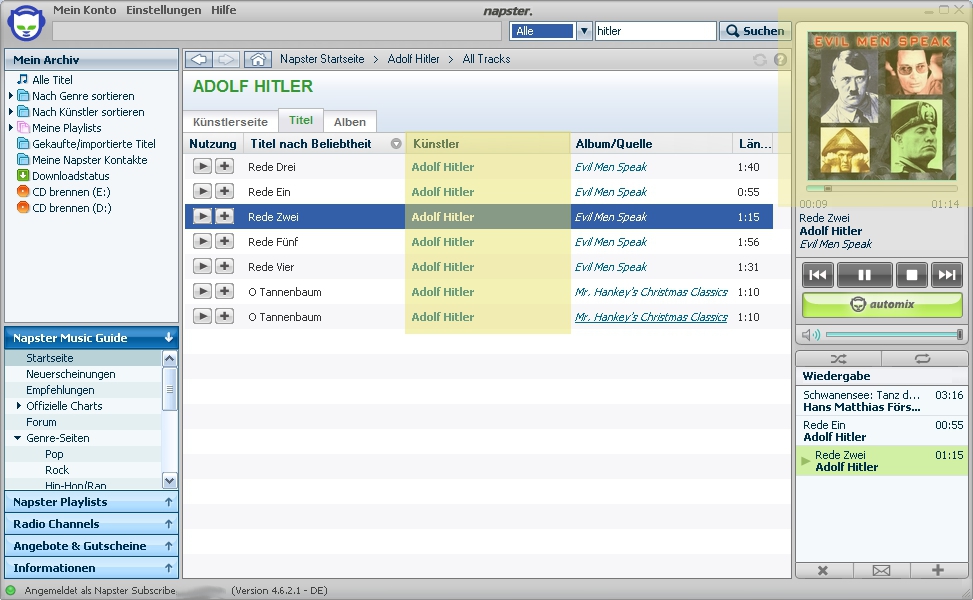Switch to the Alben tab
Screen dimensions: 973x600
[x=350, y=122]
